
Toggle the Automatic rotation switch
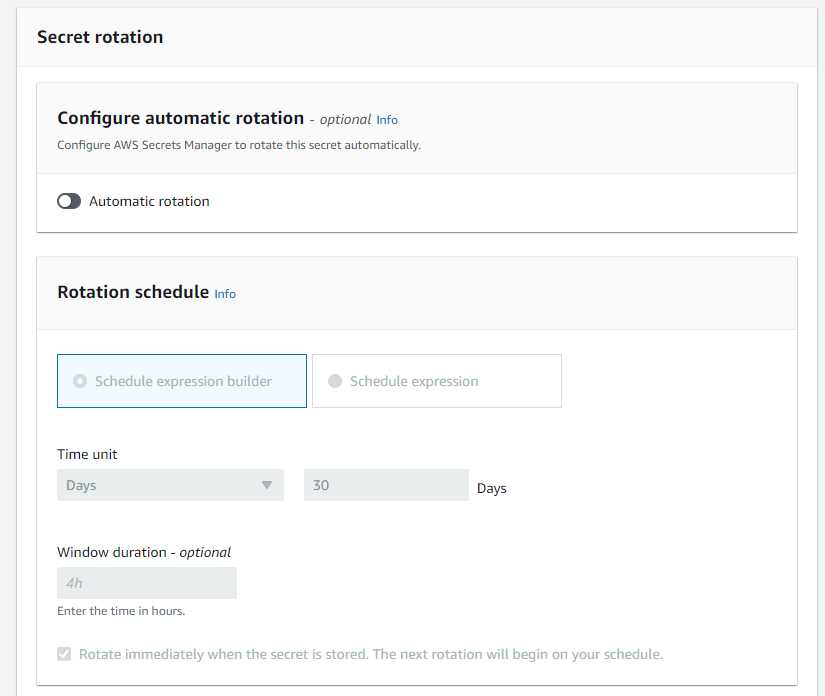click(x=69, y=201)
